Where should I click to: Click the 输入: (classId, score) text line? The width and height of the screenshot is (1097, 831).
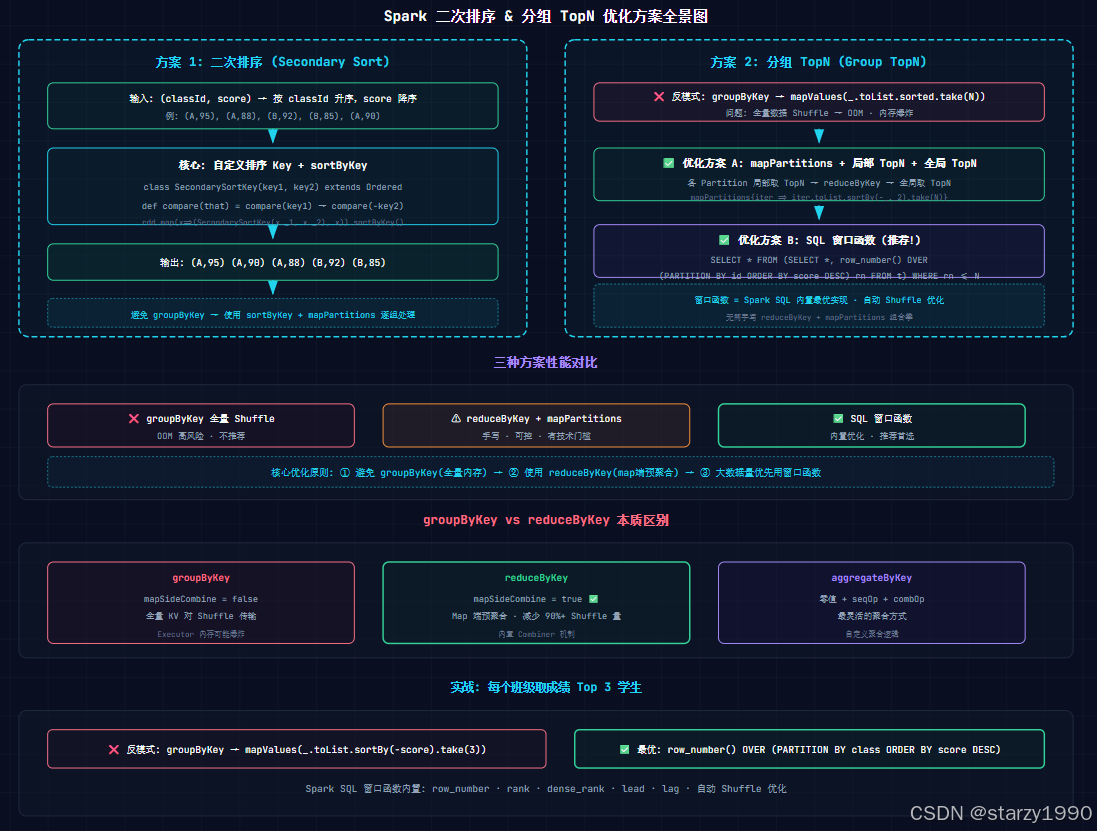coord(273,99)
